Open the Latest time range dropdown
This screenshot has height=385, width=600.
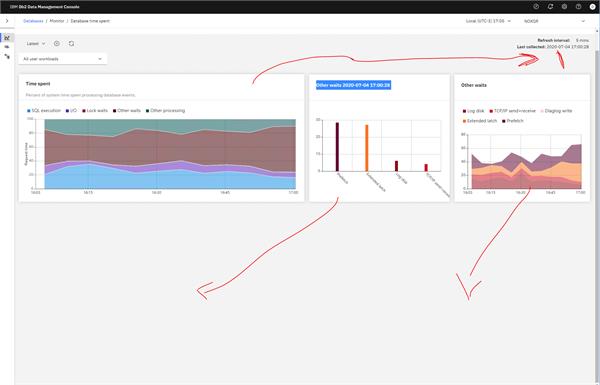(x=36, y=44)
